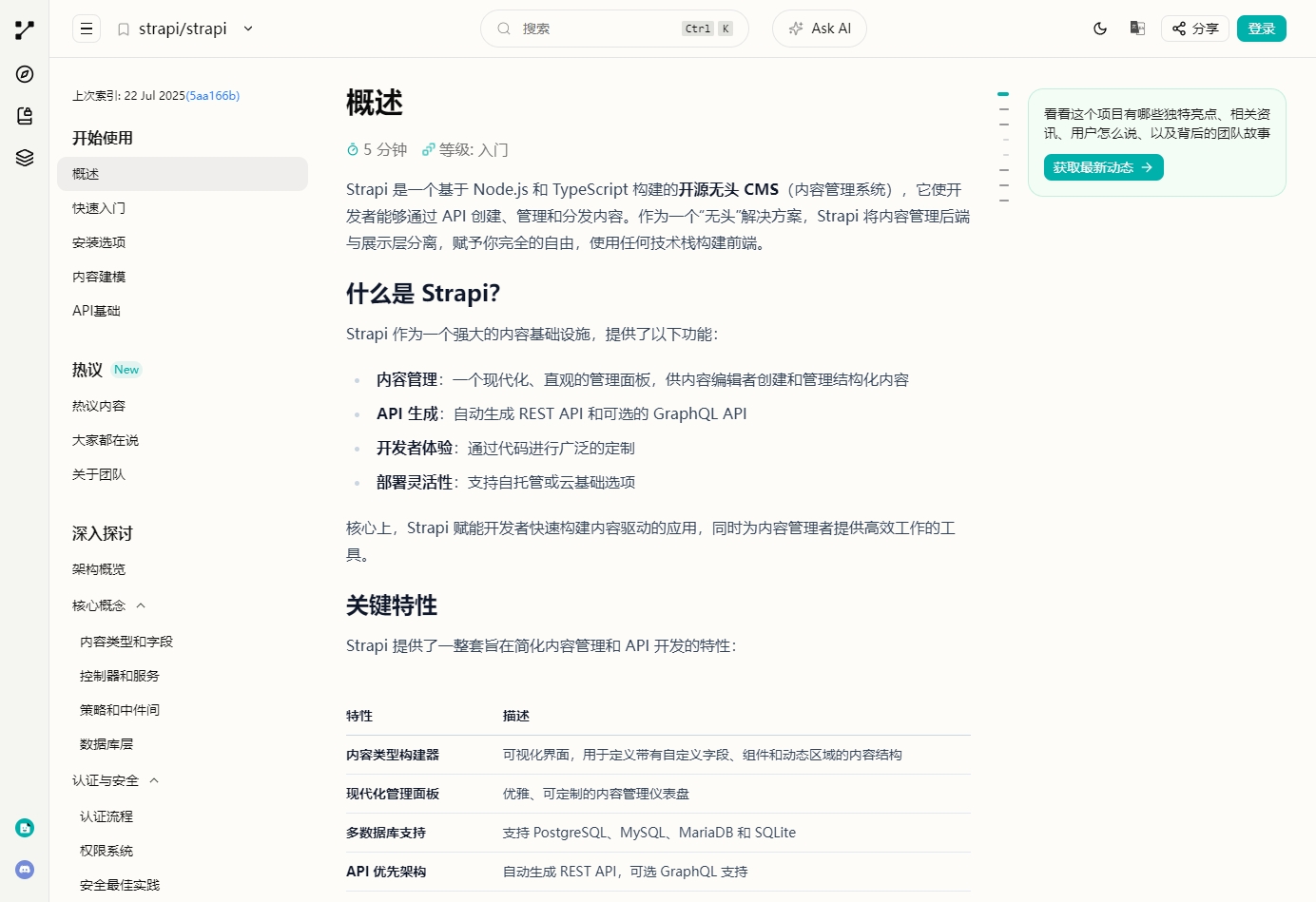The image size is (1316, 902).
Task: Open 控制器和服务 sidebar item
Action: [x=120, y=676]
